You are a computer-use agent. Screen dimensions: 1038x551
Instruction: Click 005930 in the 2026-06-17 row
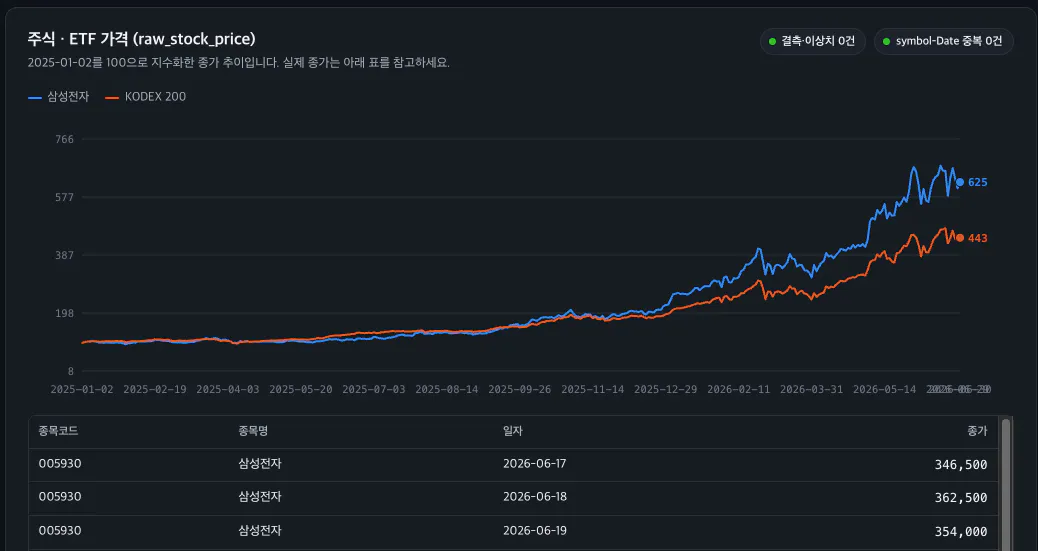coord(60,464)
